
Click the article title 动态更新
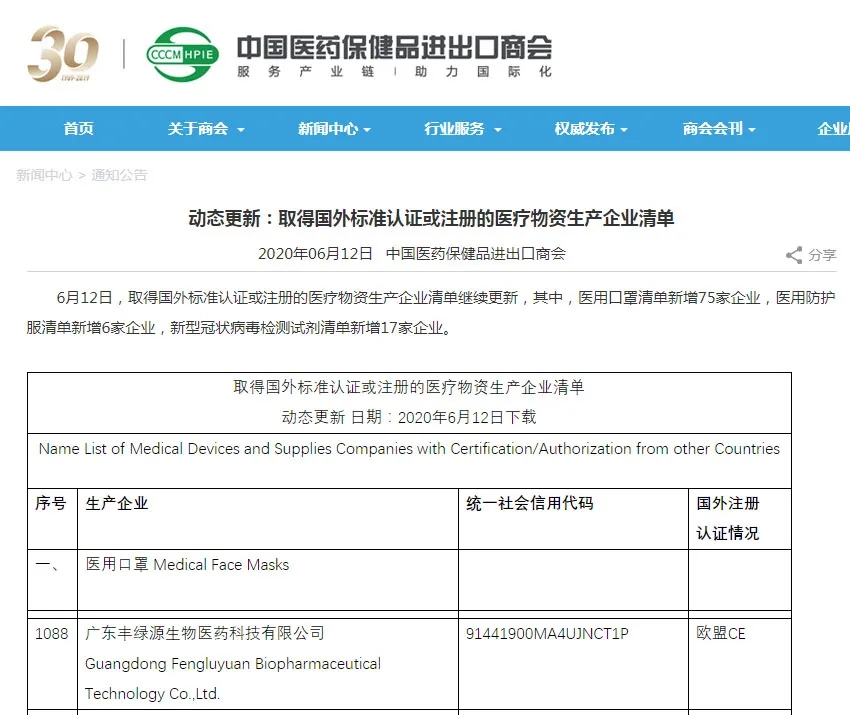click(431, 218)
